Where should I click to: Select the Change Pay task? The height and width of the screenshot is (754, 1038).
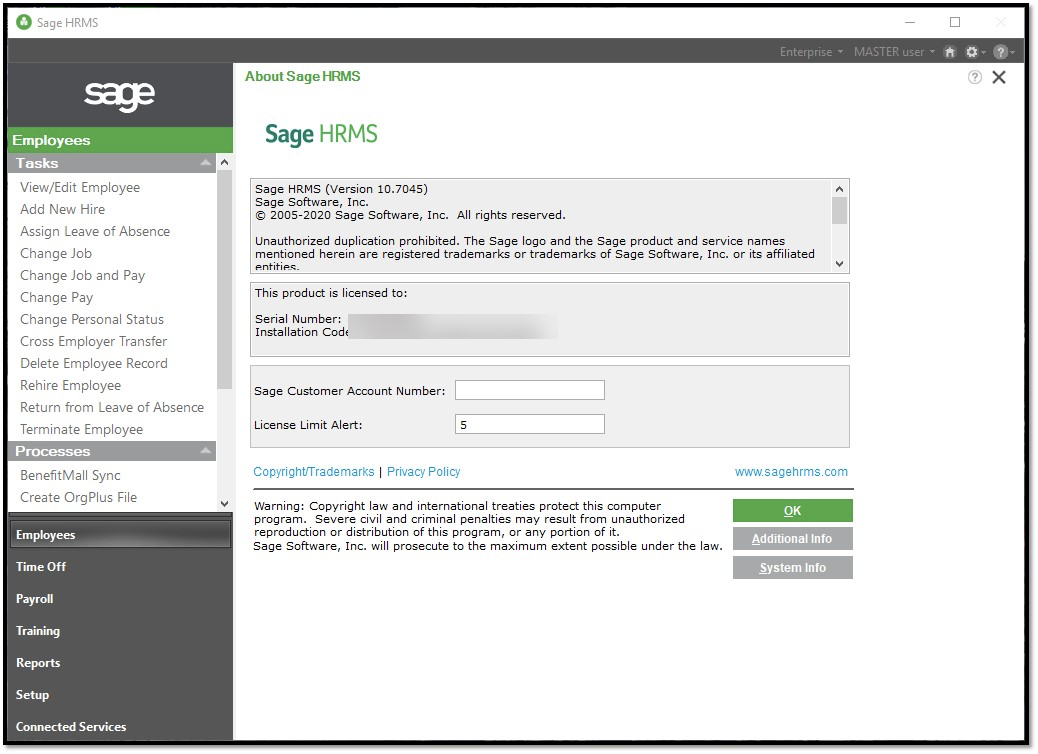56,297
